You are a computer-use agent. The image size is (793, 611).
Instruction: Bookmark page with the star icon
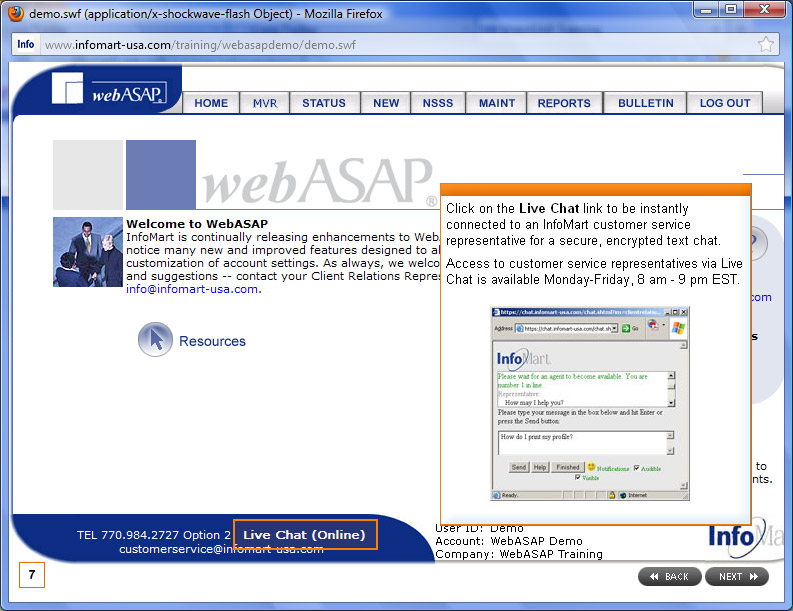coord(766,45)
